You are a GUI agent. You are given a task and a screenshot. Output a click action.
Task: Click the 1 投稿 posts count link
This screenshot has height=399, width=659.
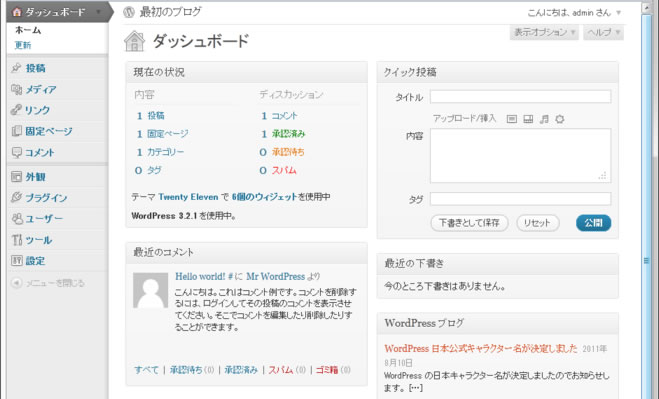point(150,116)
